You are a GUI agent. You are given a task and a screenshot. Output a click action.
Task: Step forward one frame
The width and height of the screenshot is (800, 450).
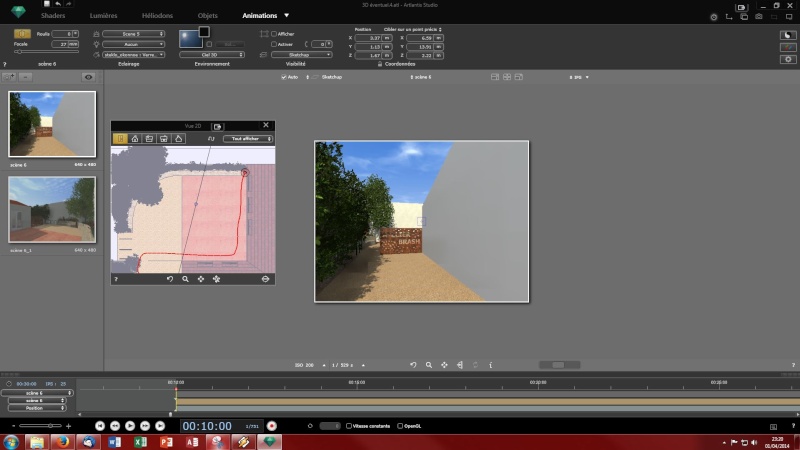[145, 426]
